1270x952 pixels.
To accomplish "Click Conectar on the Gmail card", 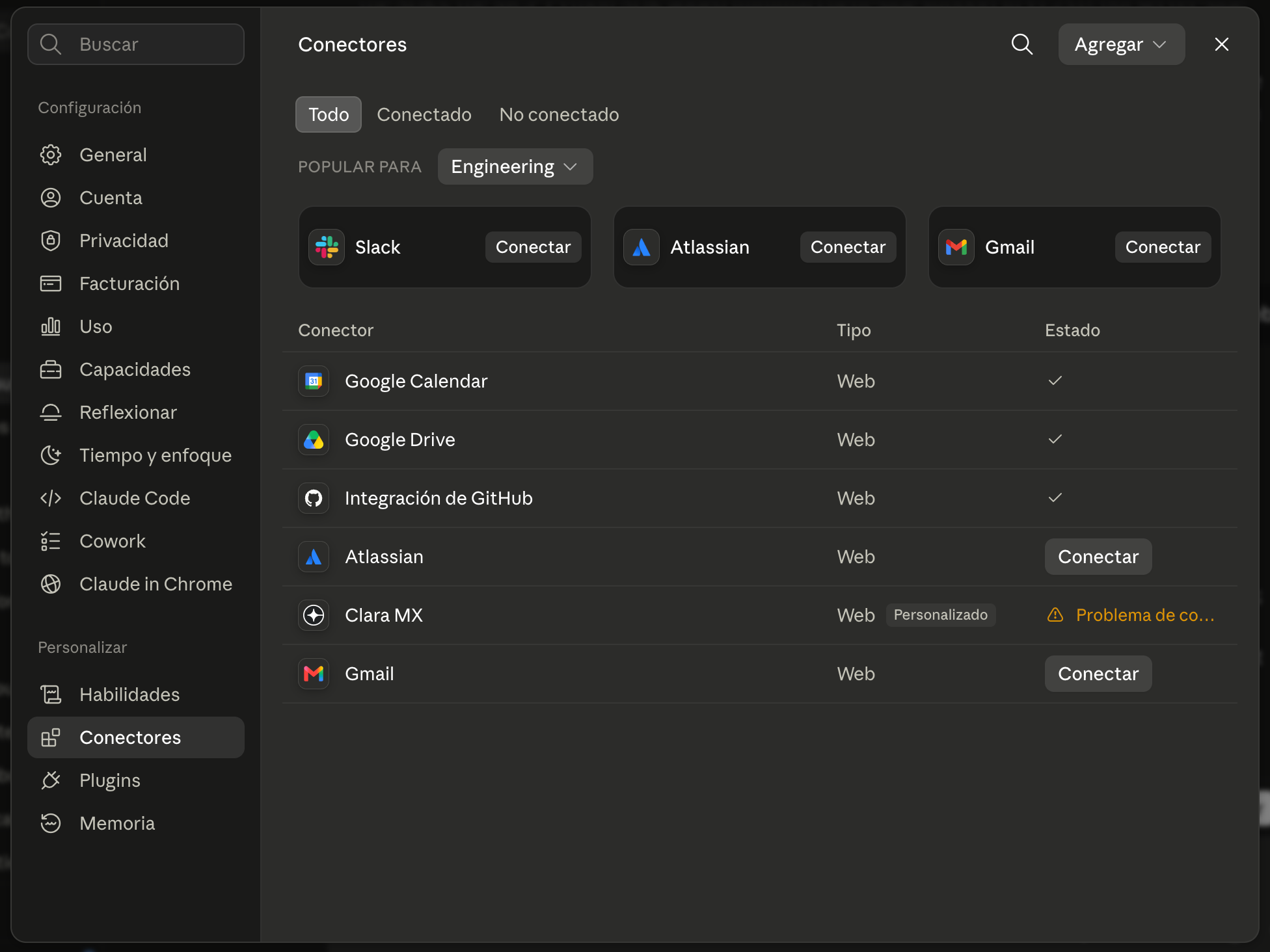I will (x=1163, y=247).
